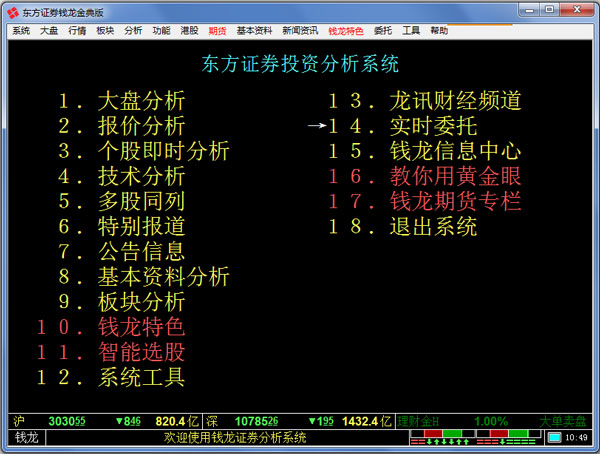Screen dimensions: 600x454
Task: Open the red 钱龙特色 menu
Action: pyautogui.click(x=346, y=31)
